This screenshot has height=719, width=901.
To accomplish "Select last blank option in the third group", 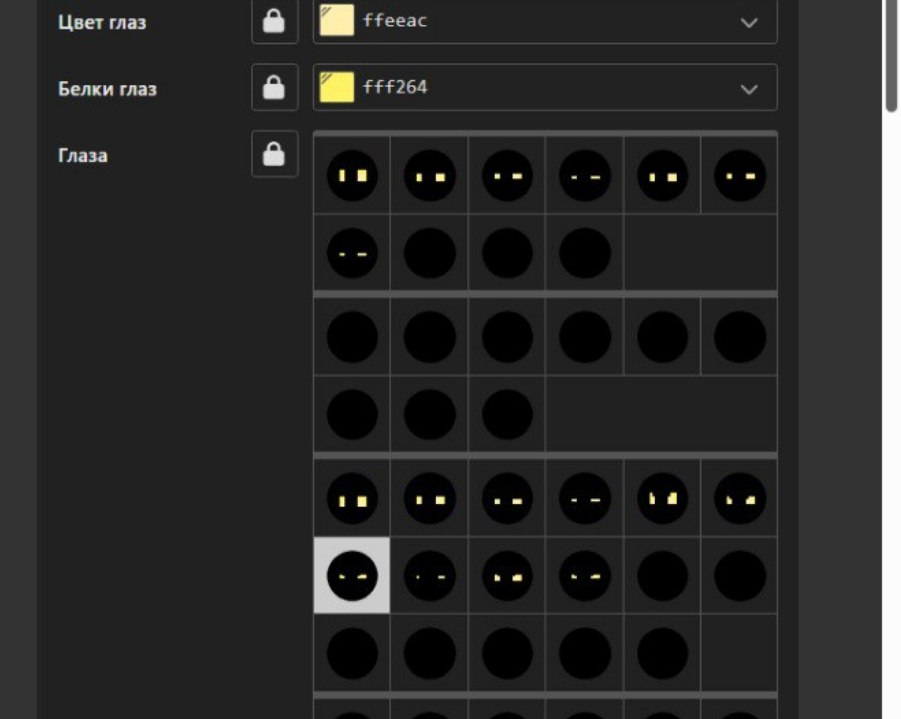I will [x=662, y=653].
